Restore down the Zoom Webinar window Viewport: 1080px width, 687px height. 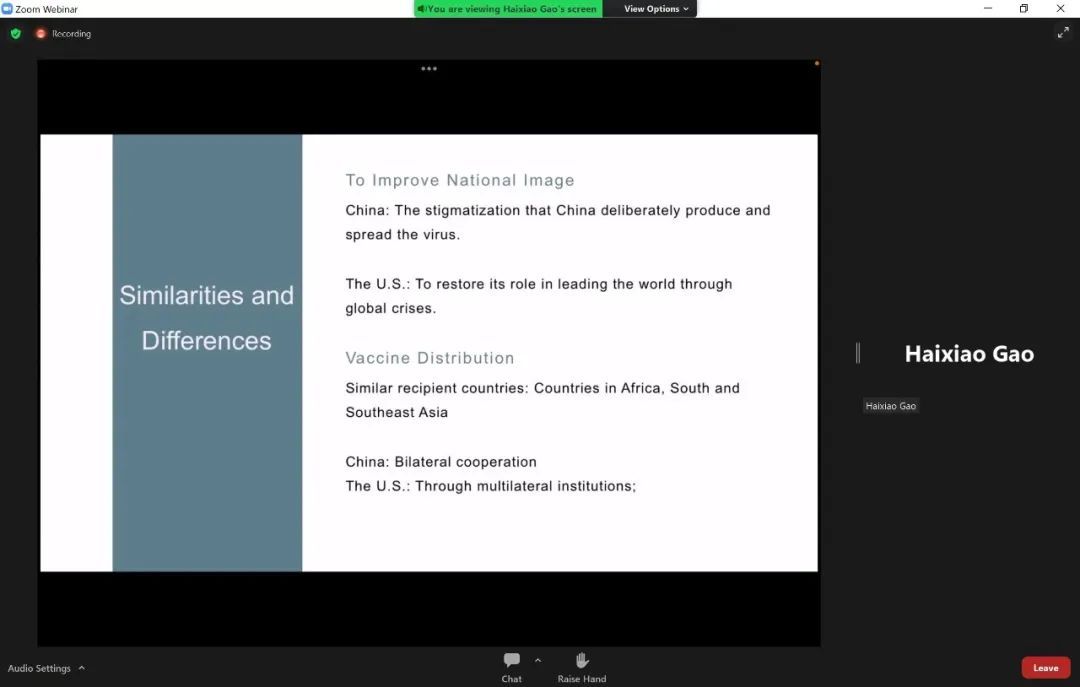coord(1024,8)
